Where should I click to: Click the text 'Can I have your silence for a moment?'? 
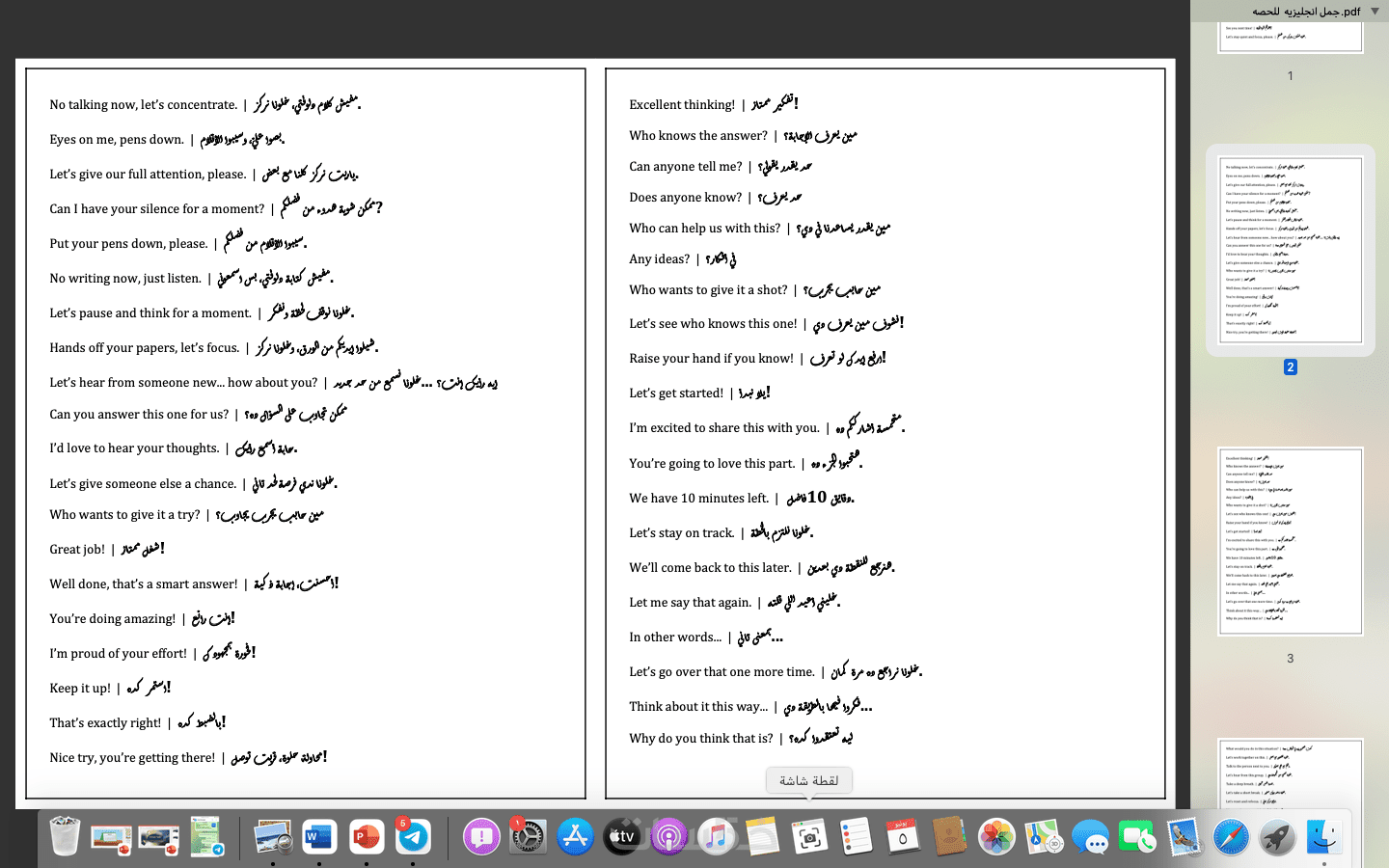tap(157, 209)
